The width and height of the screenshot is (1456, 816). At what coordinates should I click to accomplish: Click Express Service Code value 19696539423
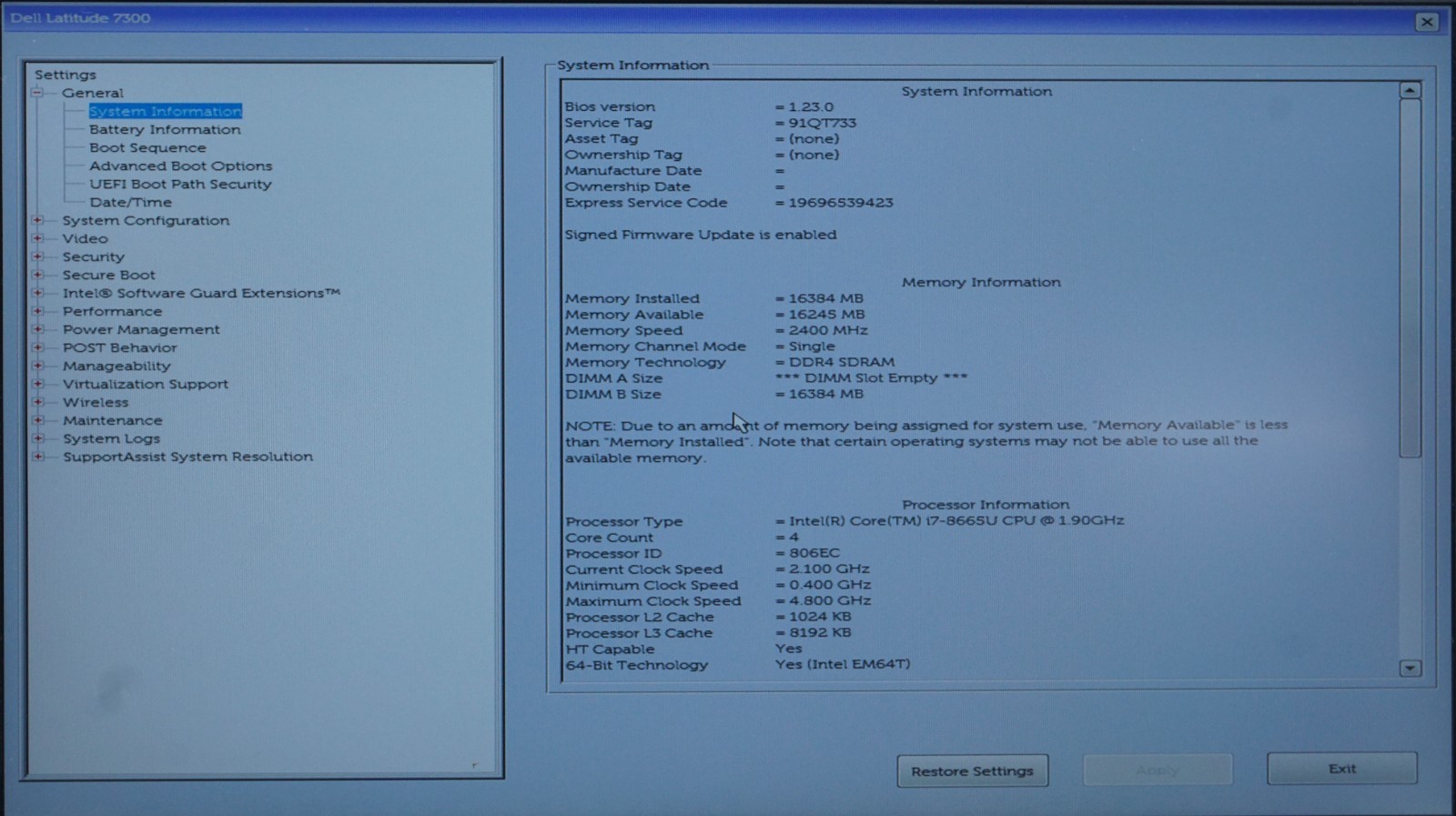point(840,203)
